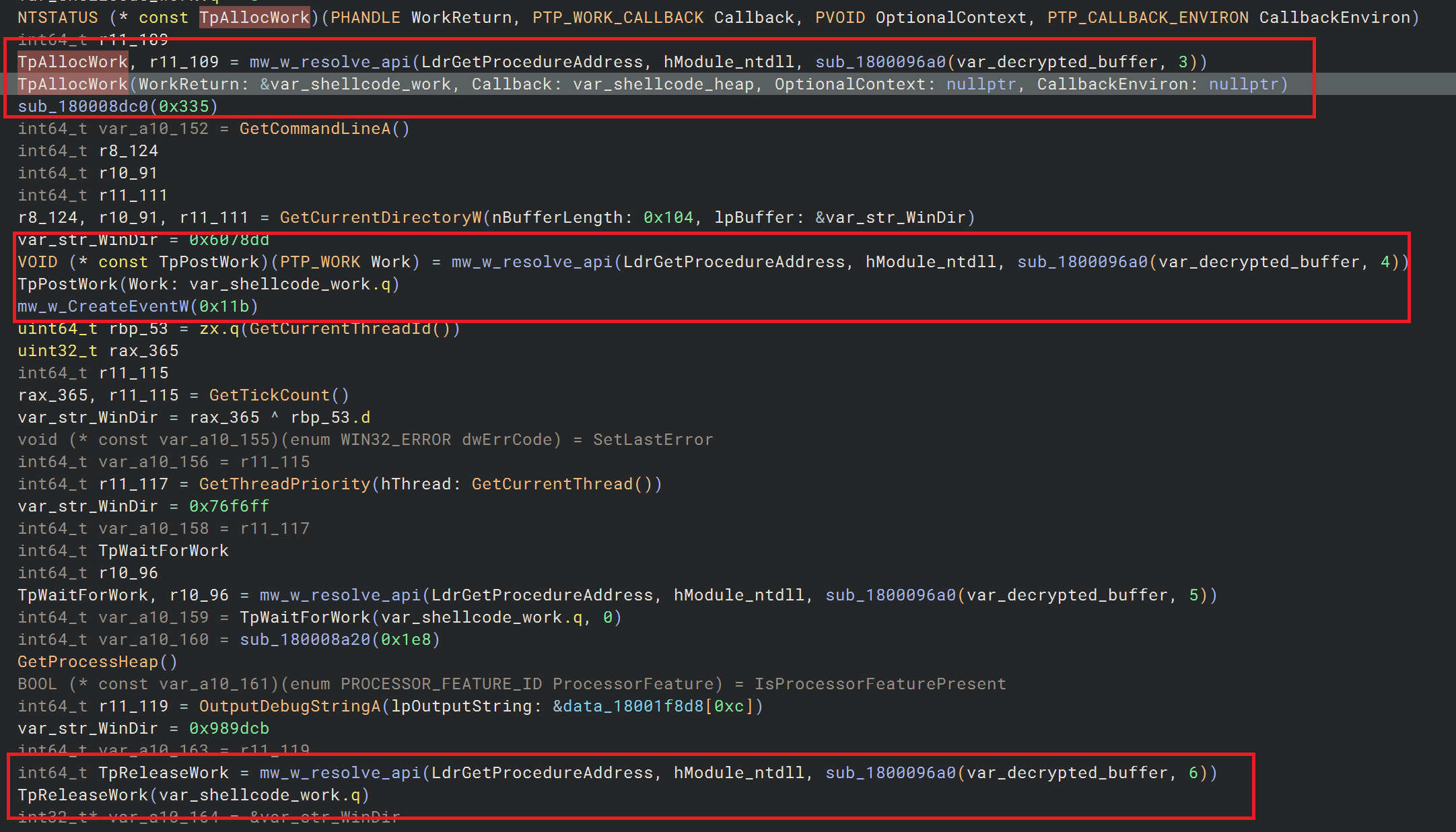Click the int64_t r10_96 declaration
Screen dimensions: 1456x832
coord(88,573)
